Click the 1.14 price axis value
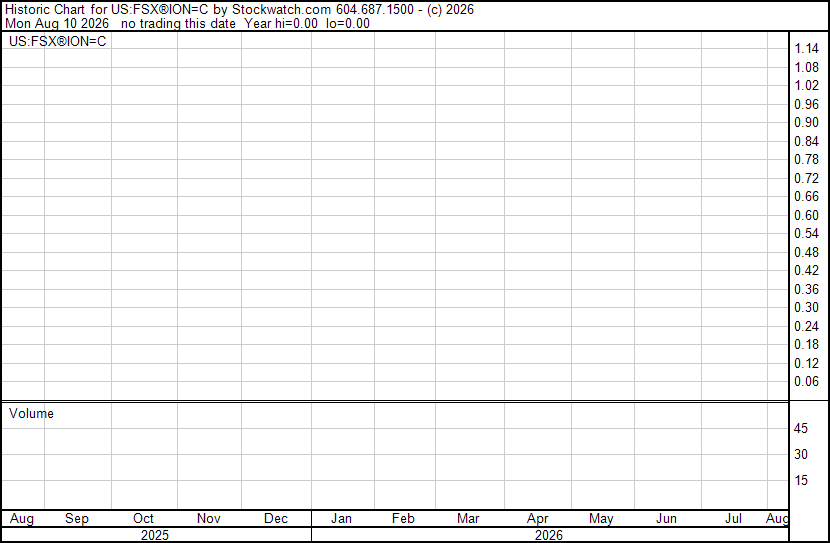The height and width of the screenshot is (543, 830). [x=806, y=49]
